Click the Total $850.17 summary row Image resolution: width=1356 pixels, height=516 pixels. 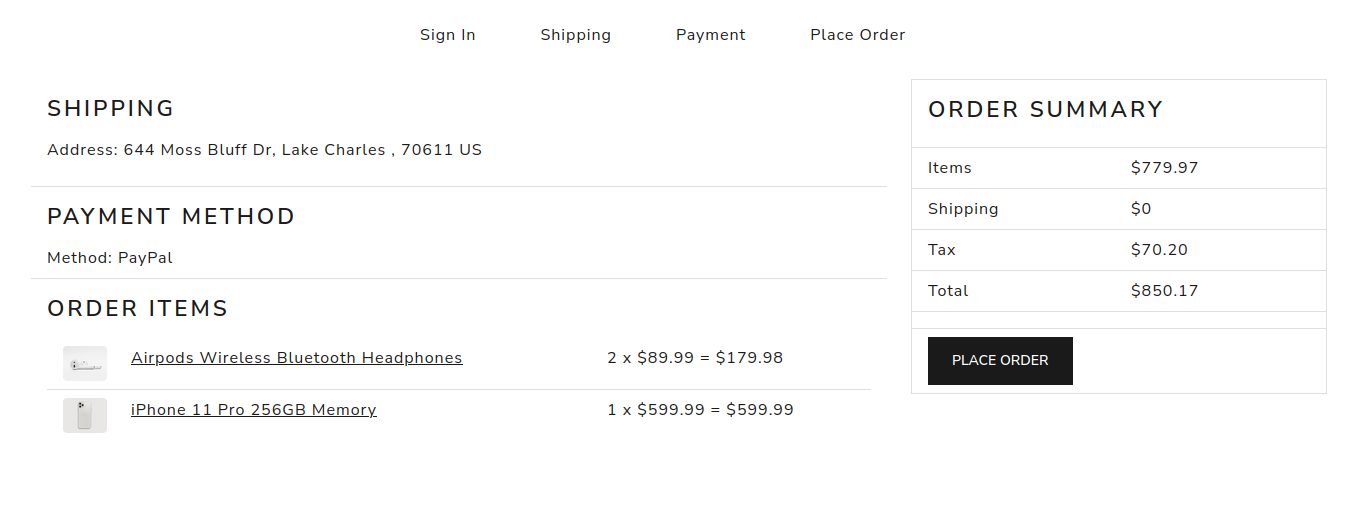tap(1119, 291)
